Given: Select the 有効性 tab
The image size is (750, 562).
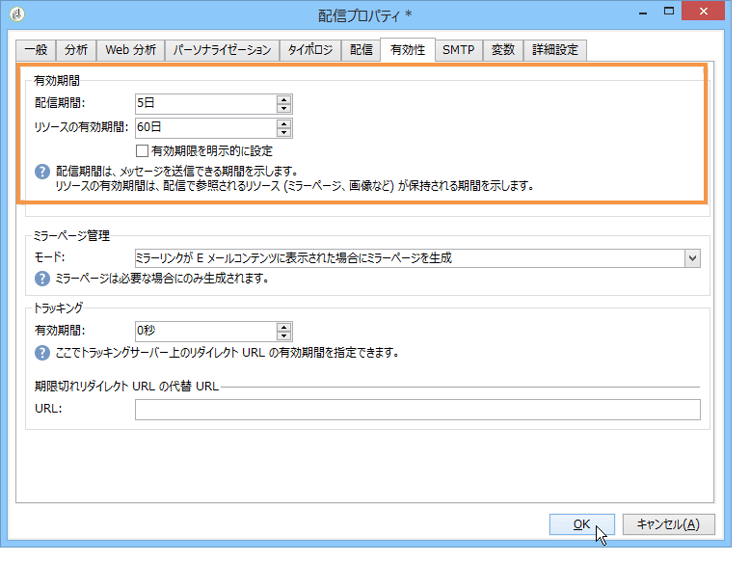Looking at the screenshot, I should [x=408, y=50].
